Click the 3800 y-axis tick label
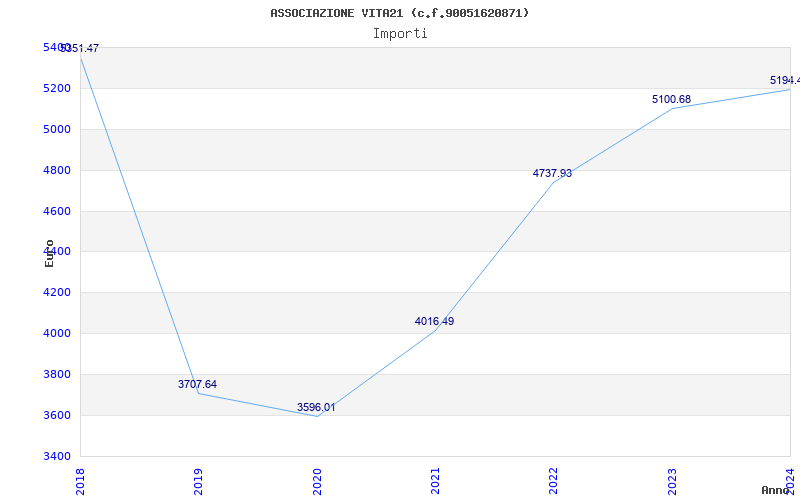Image resolution: width=800 pixels, height=500 pixels. pos(57,374)
